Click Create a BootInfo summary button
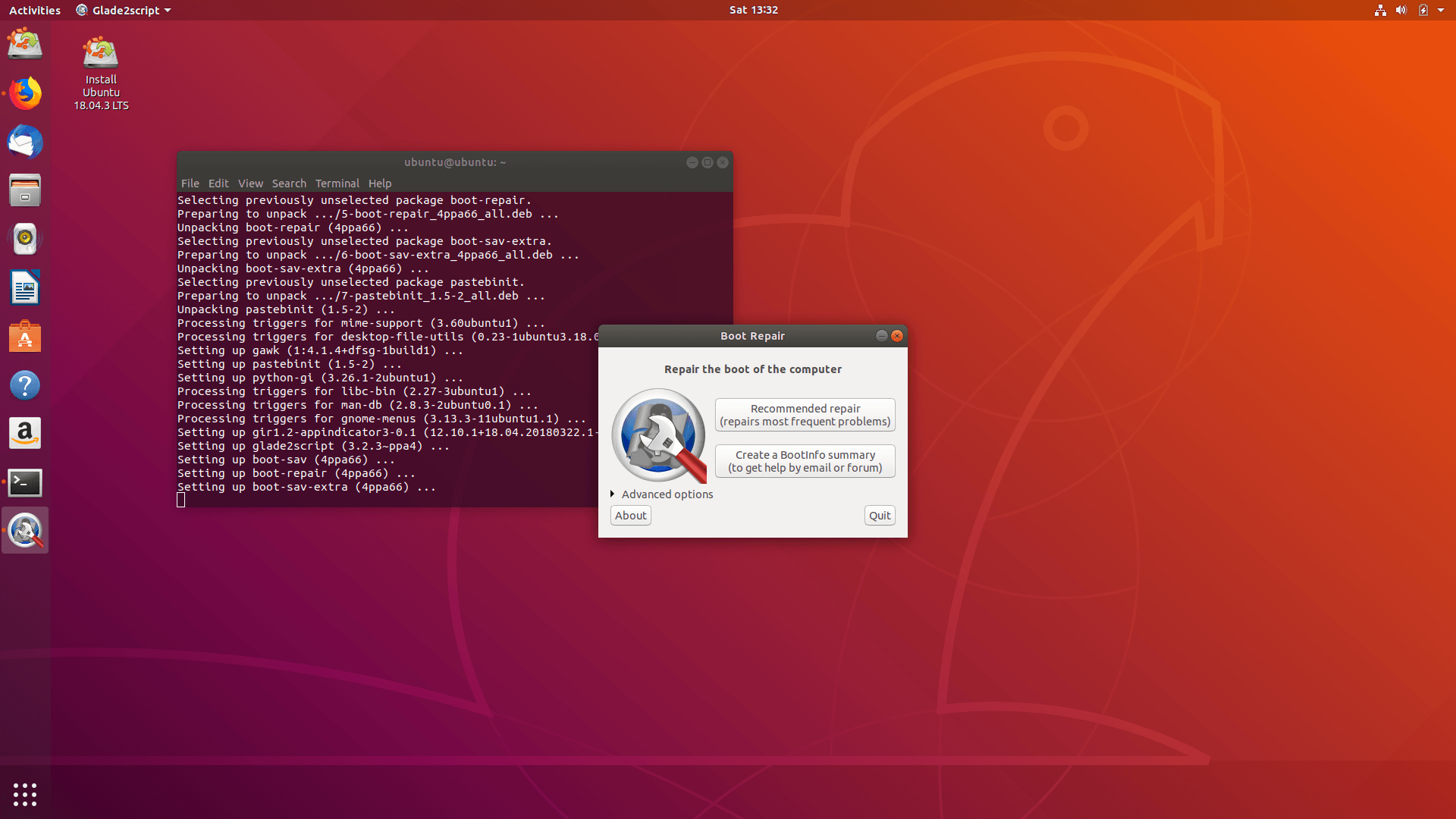Viewport: 1456px width, 819px height. pos(805,461)
